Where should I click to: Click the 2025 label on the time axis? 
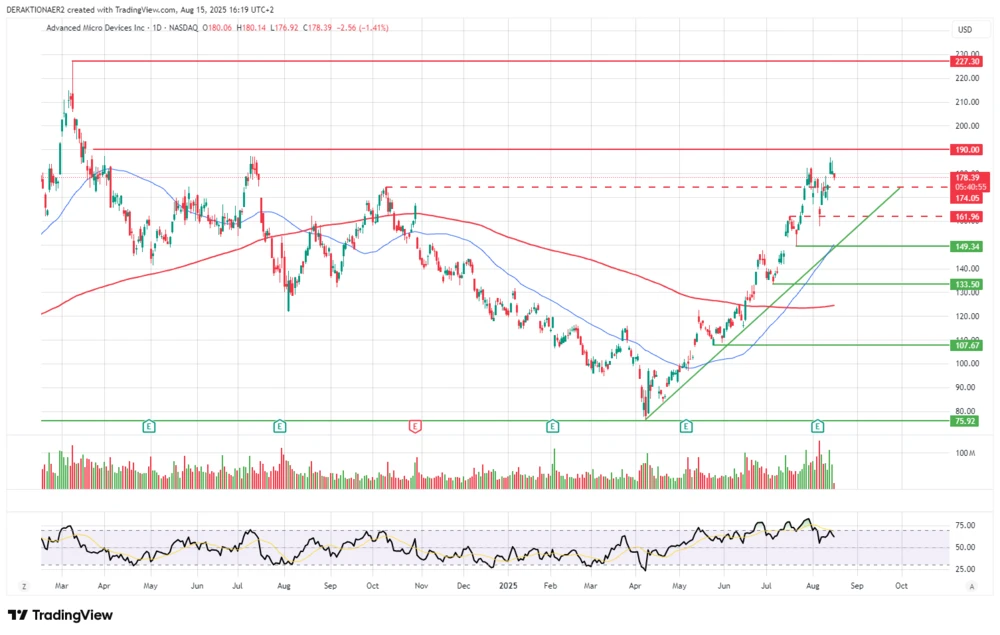pyautogui.click(x=507, y=586)
